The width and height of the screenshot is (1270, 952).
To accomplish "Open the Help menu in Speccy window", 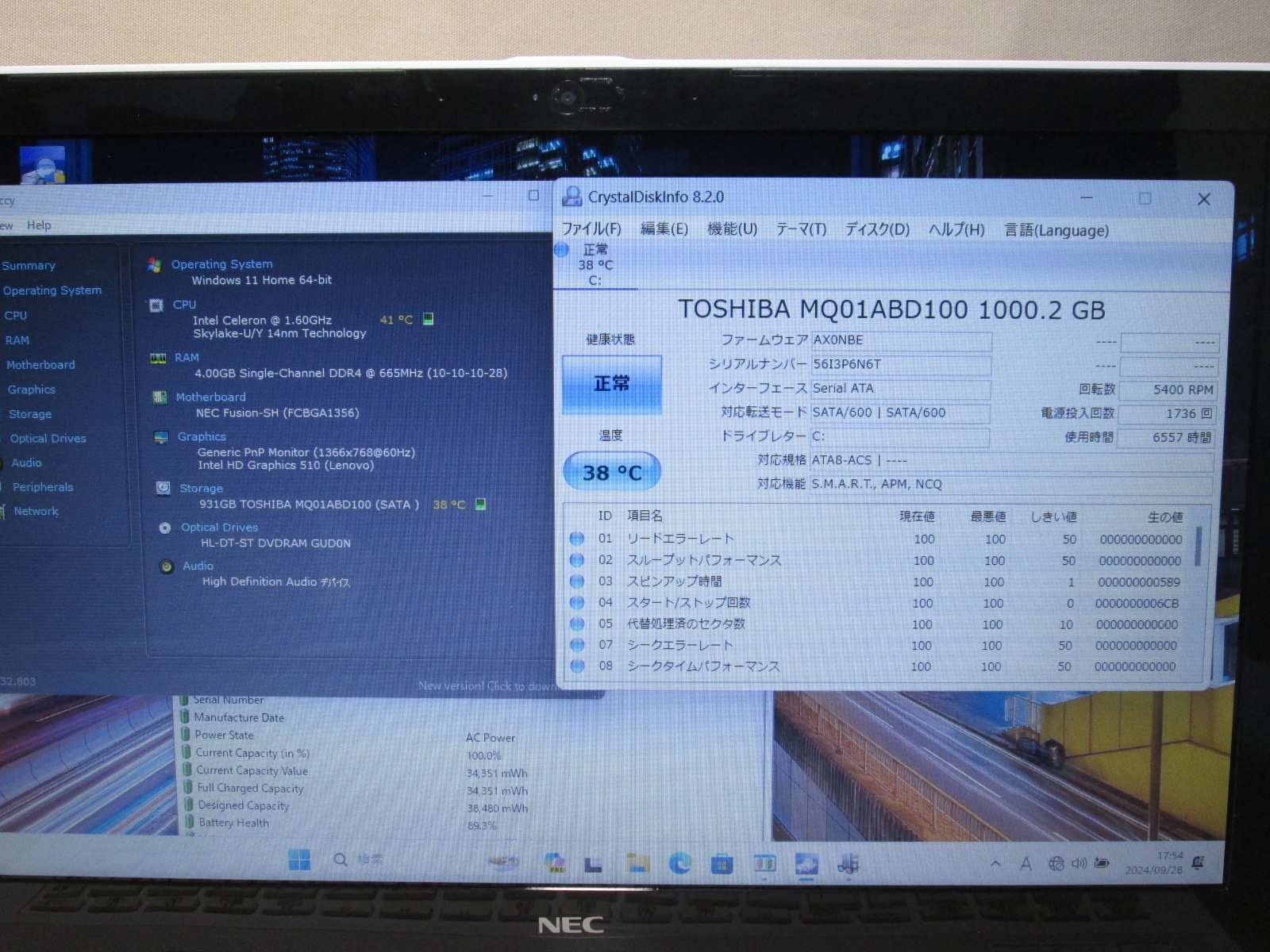I will coord(39,225).
